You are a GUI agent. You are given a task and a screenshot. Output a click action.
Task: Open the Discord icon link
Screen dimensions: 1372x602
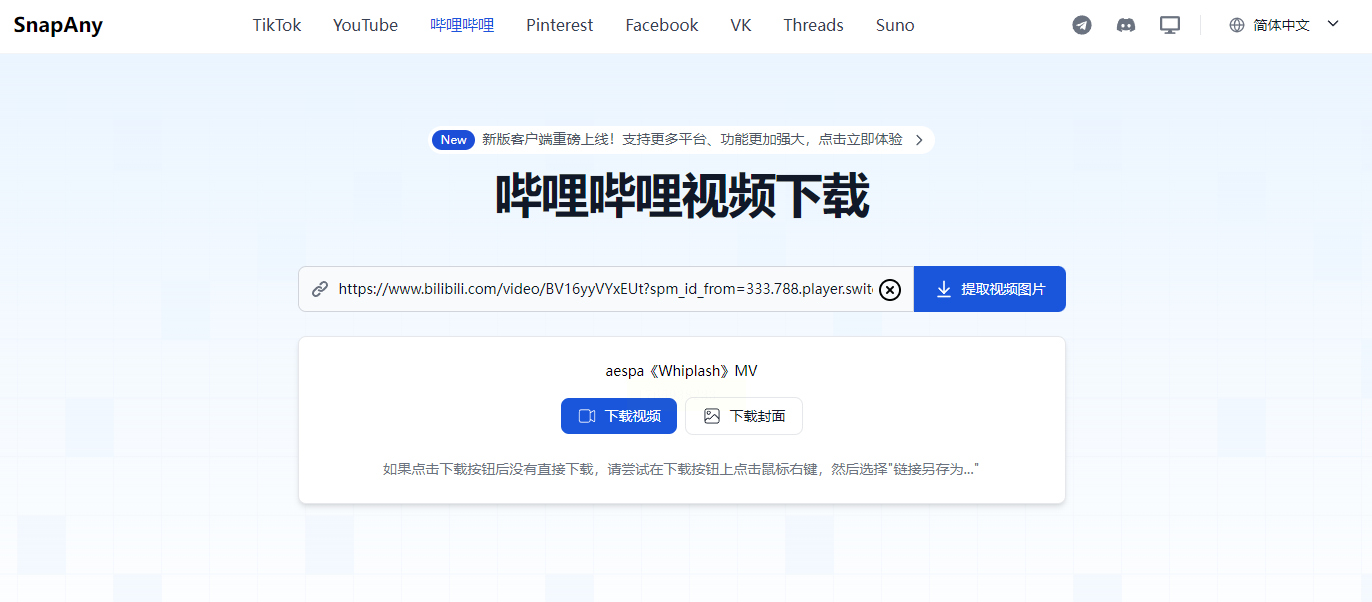tap(1126, 25)
